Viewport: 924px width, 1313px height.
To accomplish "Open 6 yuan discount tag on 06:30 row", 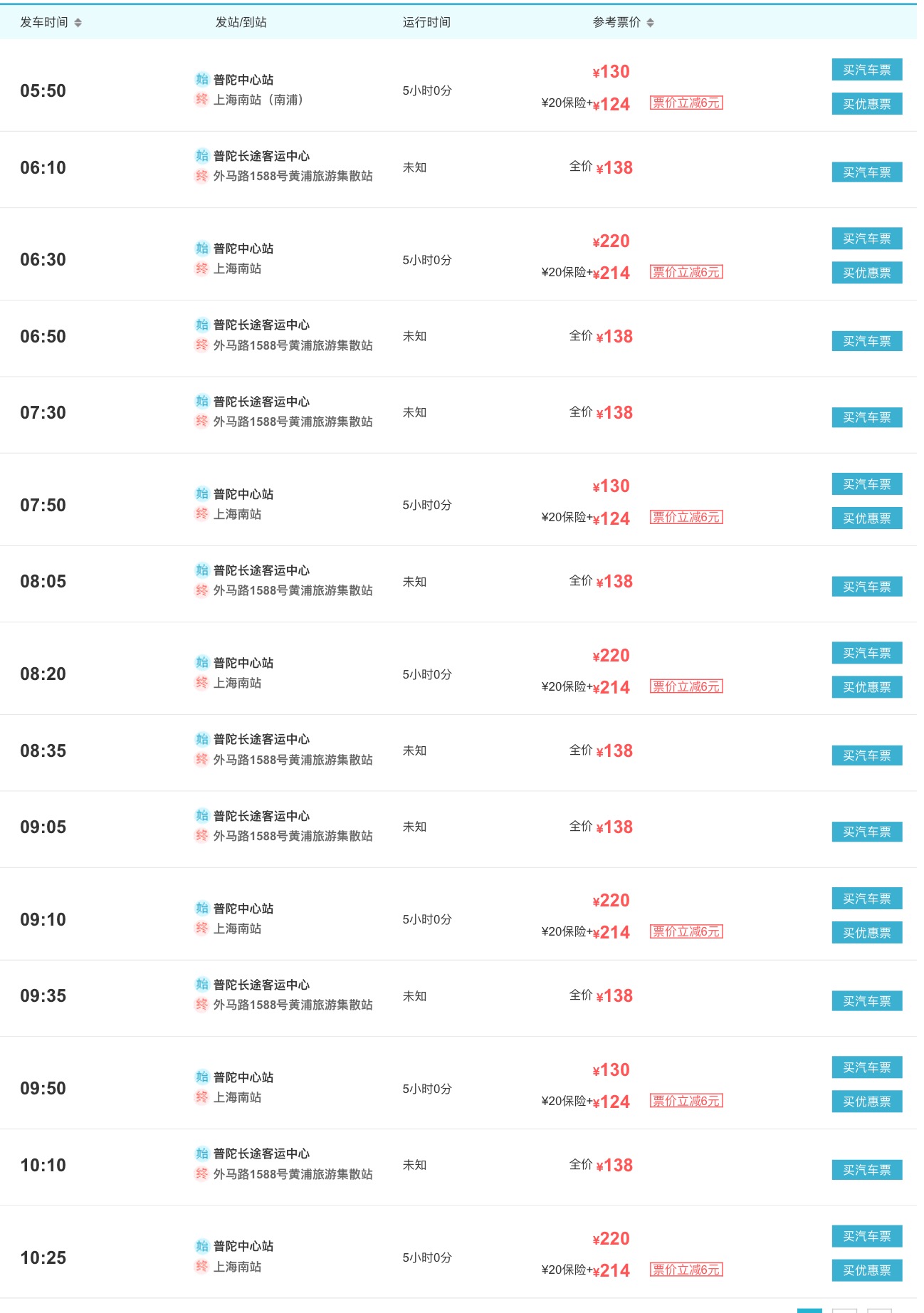I will [x=686, y=272].
